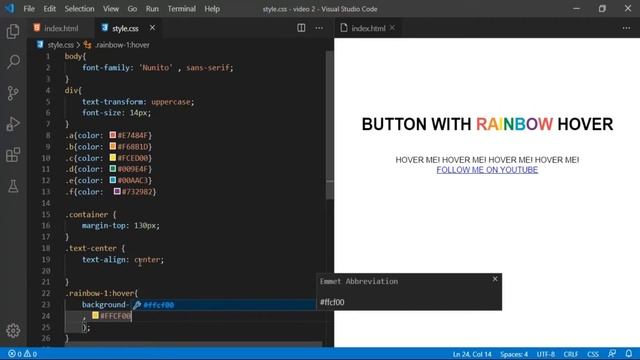Click the #00AAC3 color swatch

coord(113,180)
